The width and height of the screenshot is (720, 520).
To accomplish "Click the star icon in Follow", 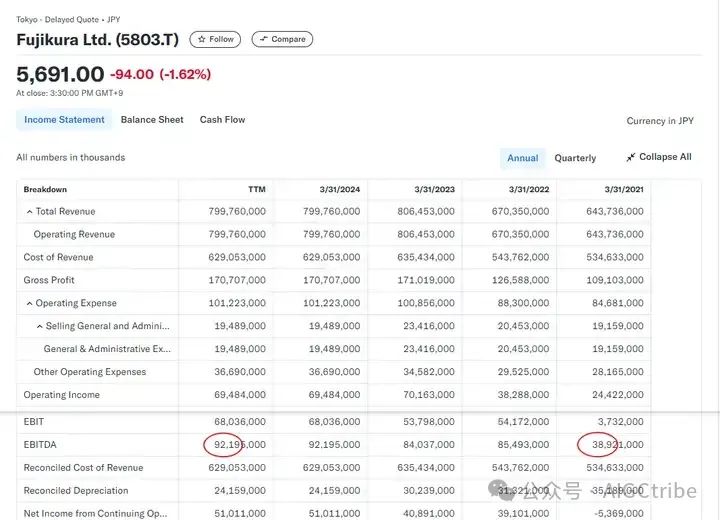I will coord(202,40).
